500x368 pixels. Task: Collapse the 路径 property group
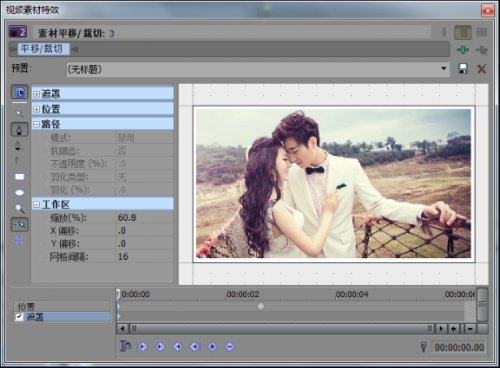36,125
